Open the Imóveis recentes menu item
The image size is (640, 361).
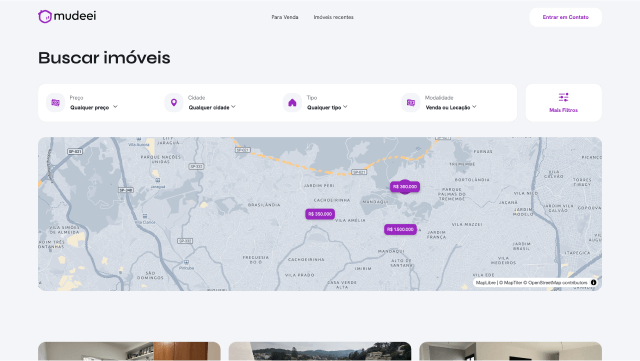point(333,17)
